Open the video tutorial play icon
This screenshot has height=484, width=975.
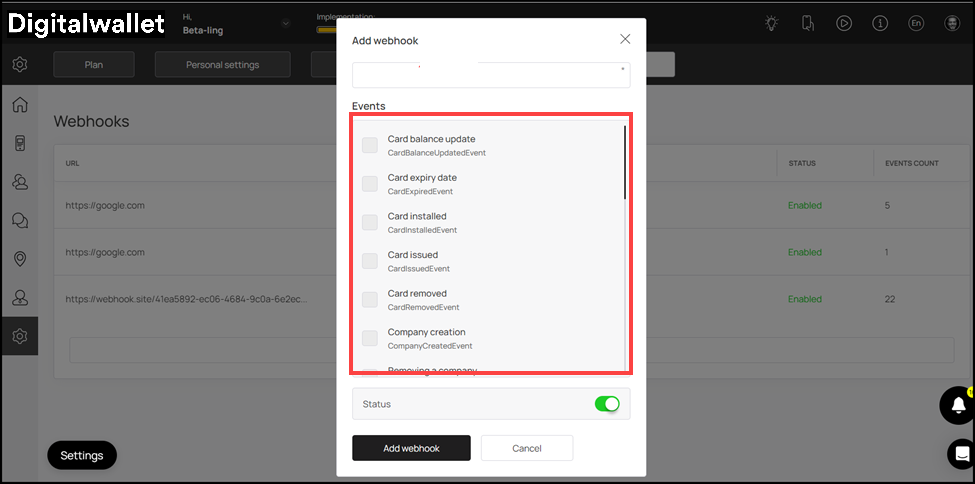[x=844, y=24]
